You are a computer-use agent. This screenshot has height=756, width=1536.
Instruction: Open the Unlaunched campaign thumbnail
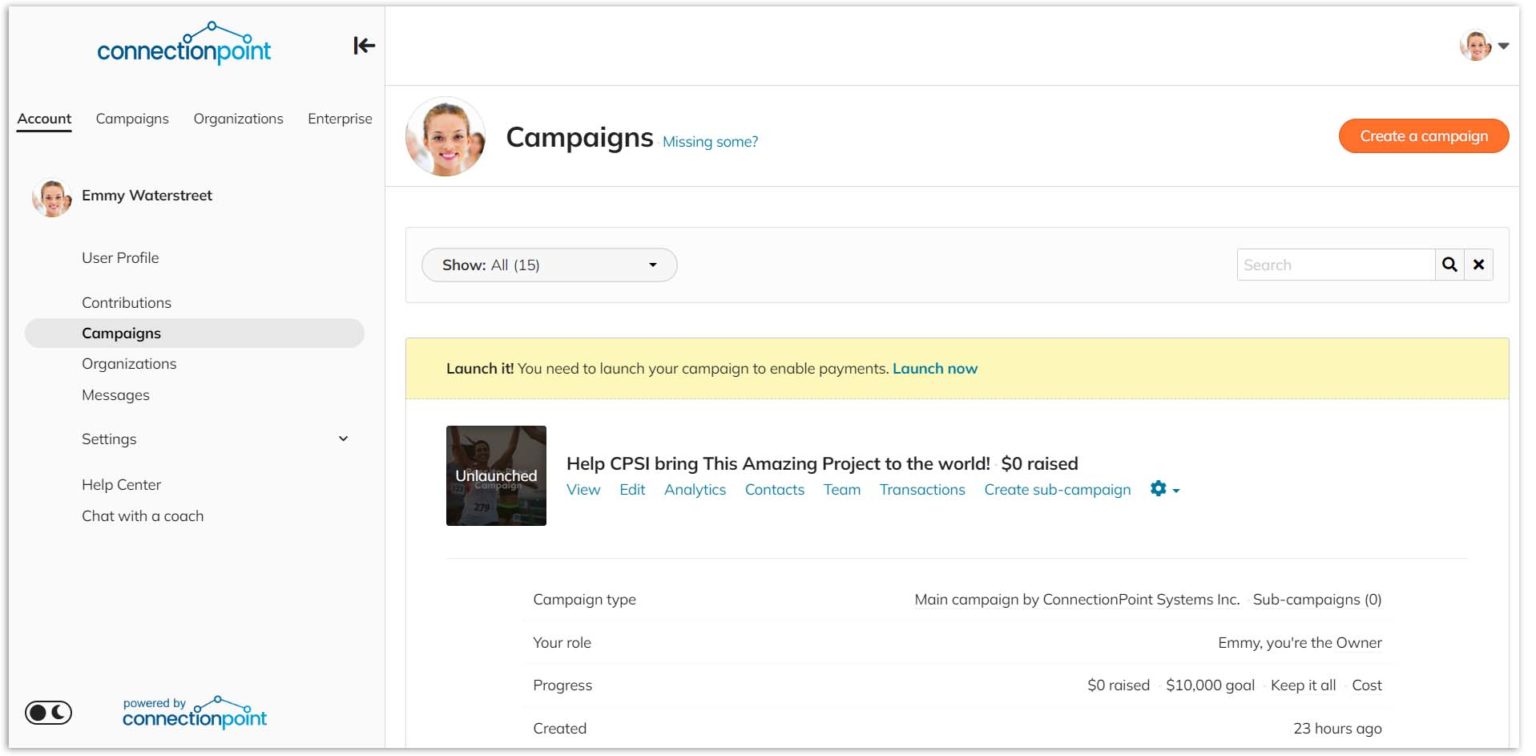tap(496, 476)
